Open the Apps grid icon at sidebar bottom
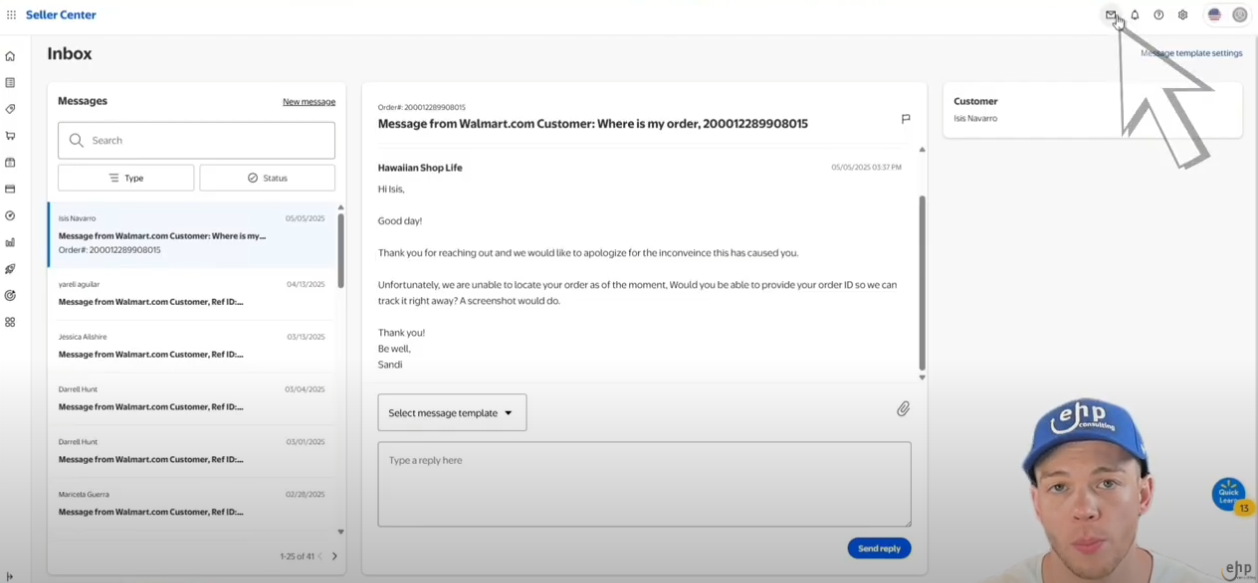Image resolution: width=1258 pixels, height=583 pixels. (10, 322)
